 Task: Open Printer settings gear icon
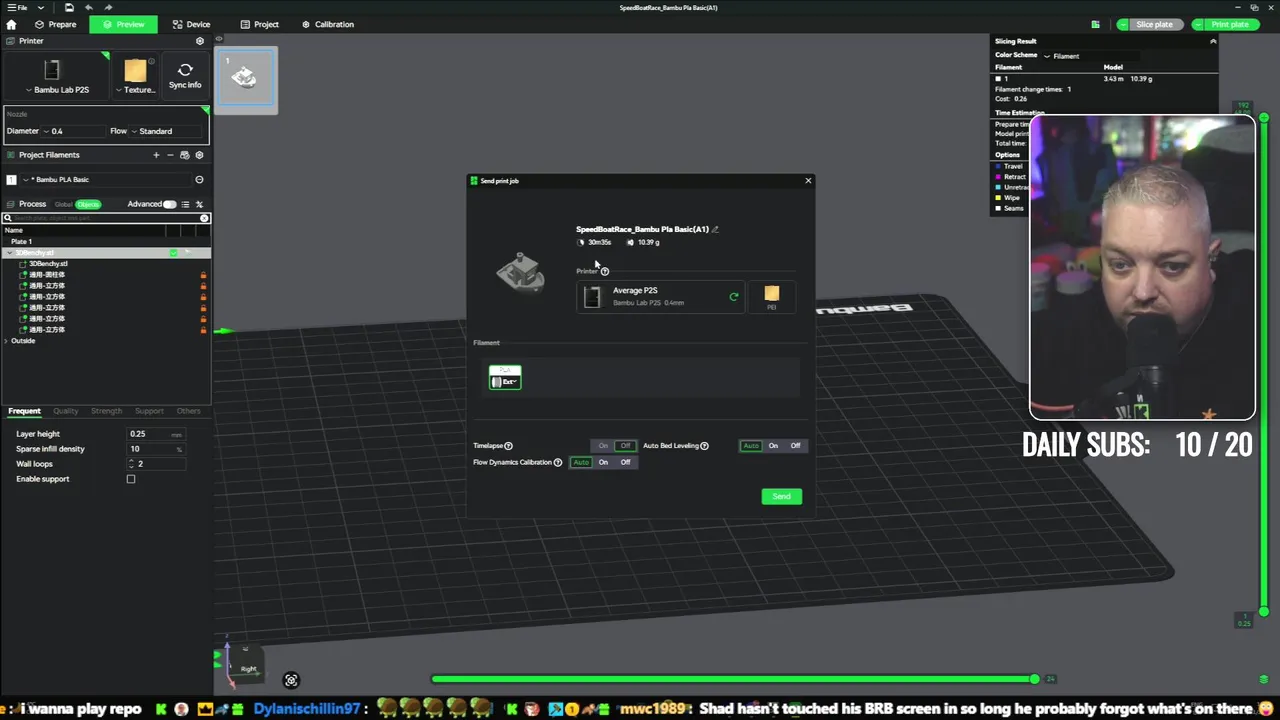(x=199, y=41)
